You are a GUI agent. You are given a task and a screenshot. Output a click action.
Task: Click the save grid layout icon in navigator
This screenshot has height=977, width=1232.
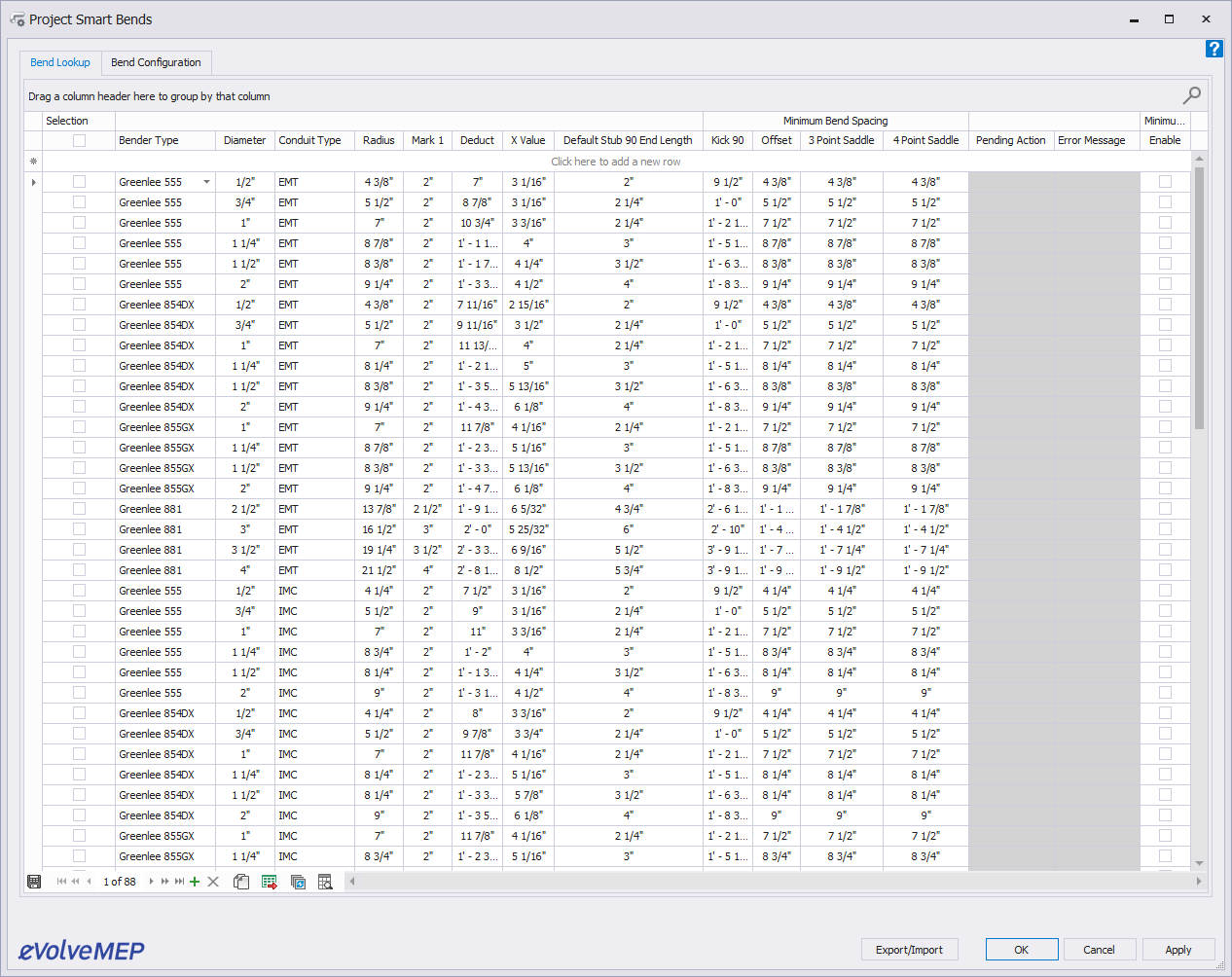coord(34,882)
